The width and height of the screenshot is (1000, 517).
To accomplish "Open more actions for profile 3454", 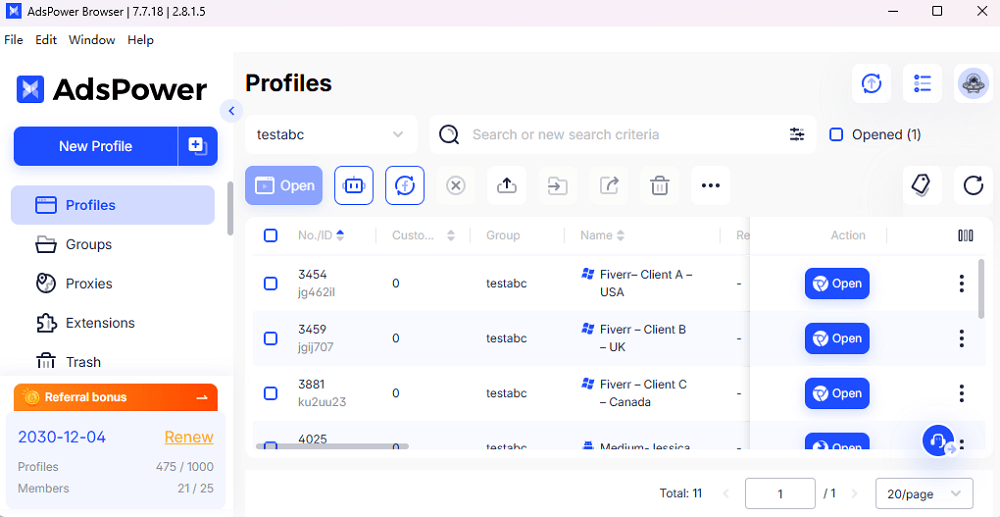I will pyautogui.click(x=961, y=283).
